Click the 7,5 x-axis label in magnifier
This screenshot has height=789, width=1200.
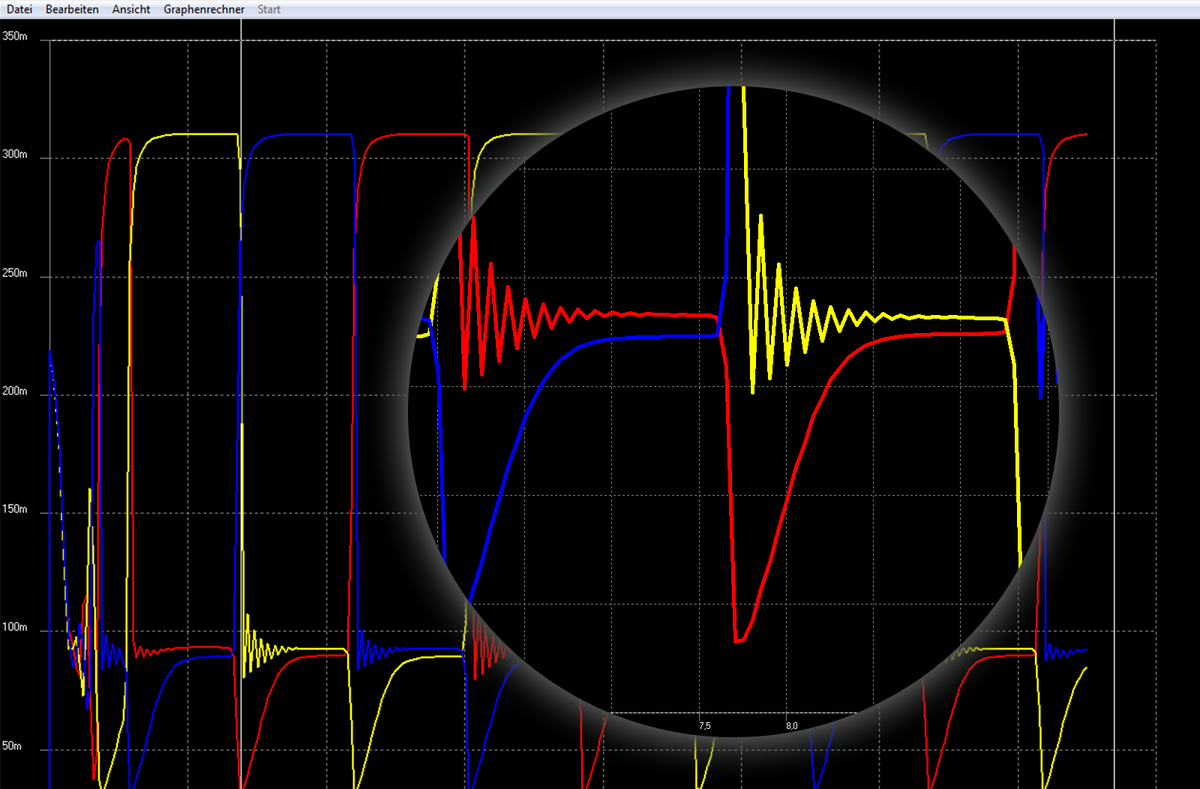[705, 725]
